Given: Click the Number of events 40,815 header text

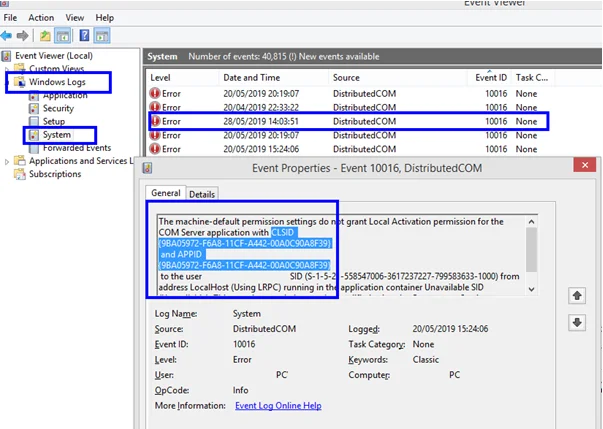Looking at the screenshot, I should click(x=283, y=57).
